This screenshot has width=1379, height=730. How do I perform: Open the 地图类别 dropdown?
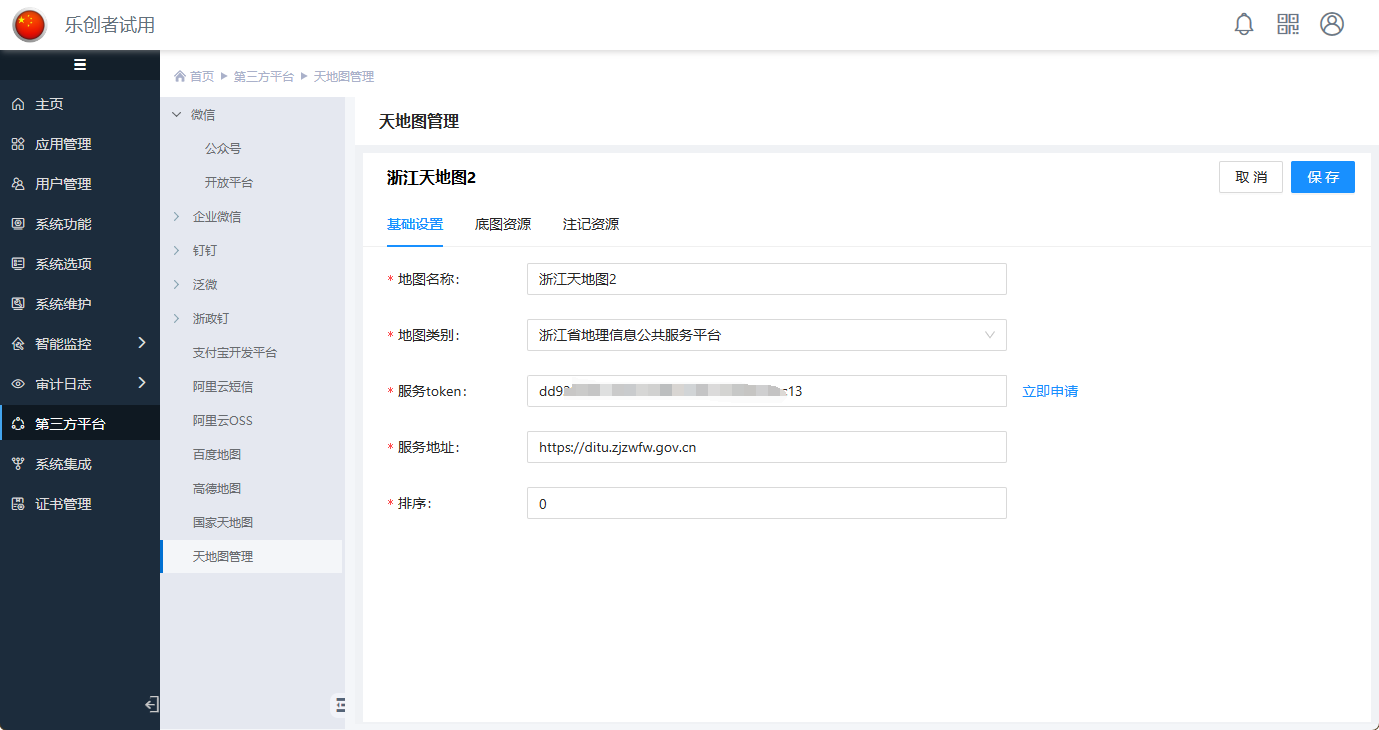766,335
